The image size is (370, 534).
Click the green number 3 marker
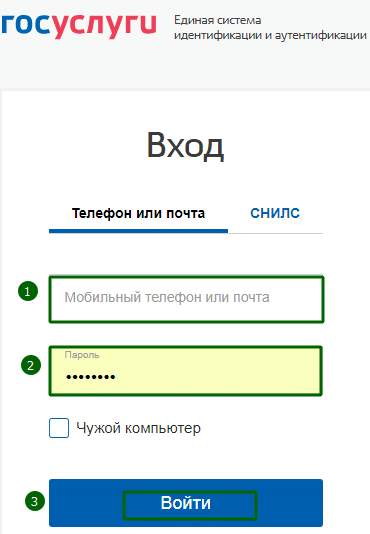pos(35,501)
